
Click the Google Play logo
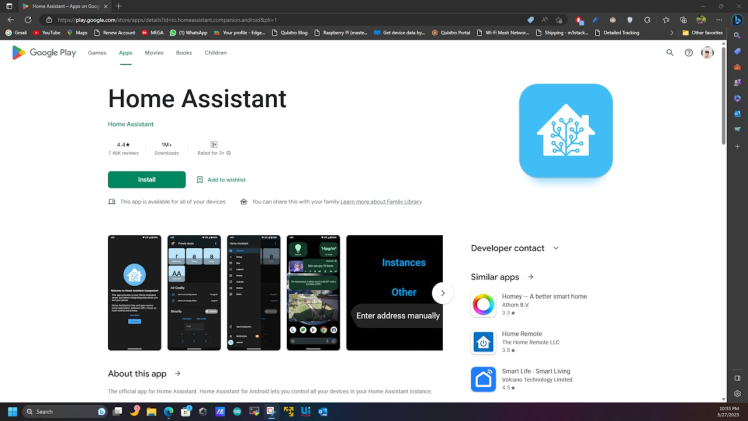click(44, 52)
